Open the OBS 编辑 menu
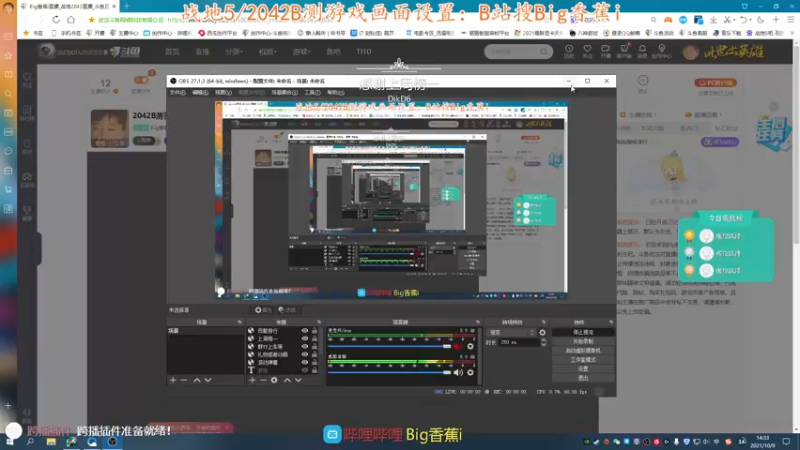Screen dimensions: 800x450 click(200, 93)
